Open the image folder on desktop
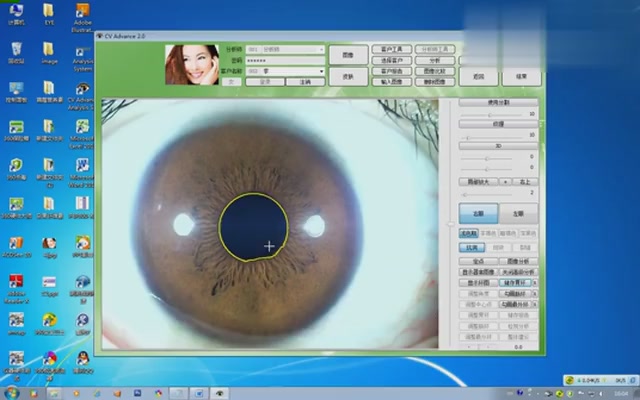This screenshot has height=400, width=640. point(49,50)
